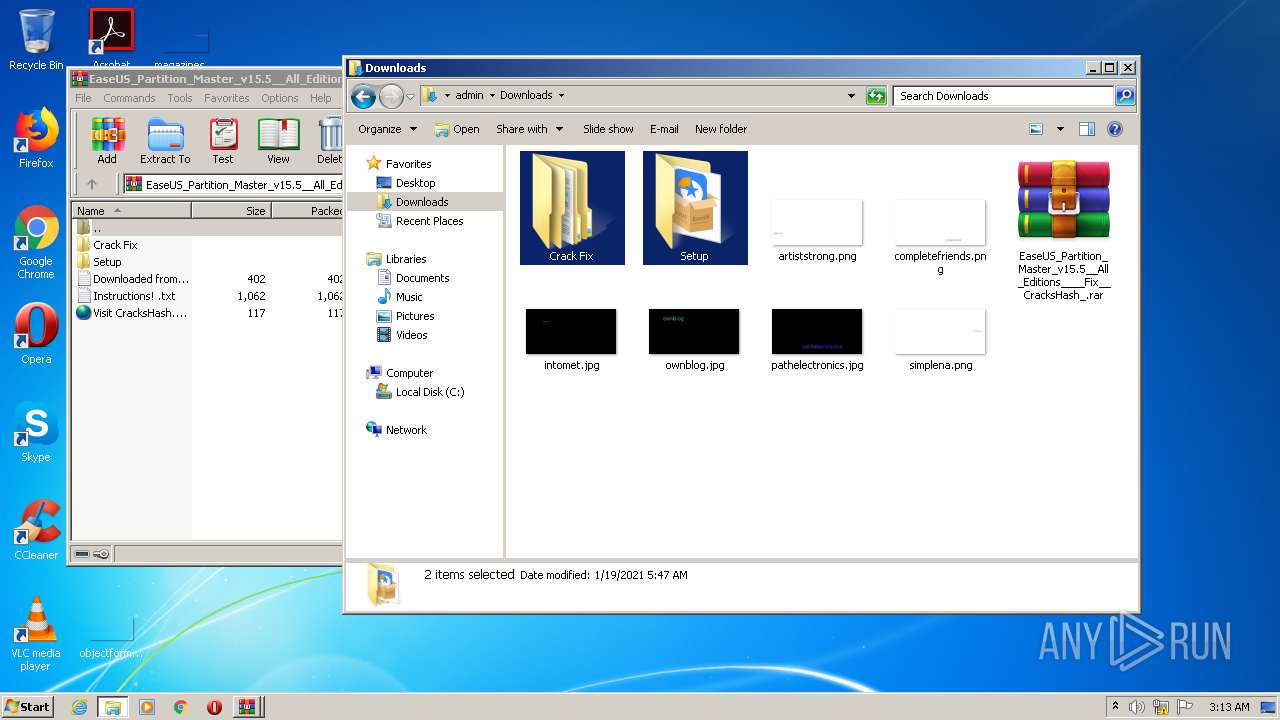Open the WinRAR Commands menu
Viewport: 1280px width, 720px height.
[129, 98]
